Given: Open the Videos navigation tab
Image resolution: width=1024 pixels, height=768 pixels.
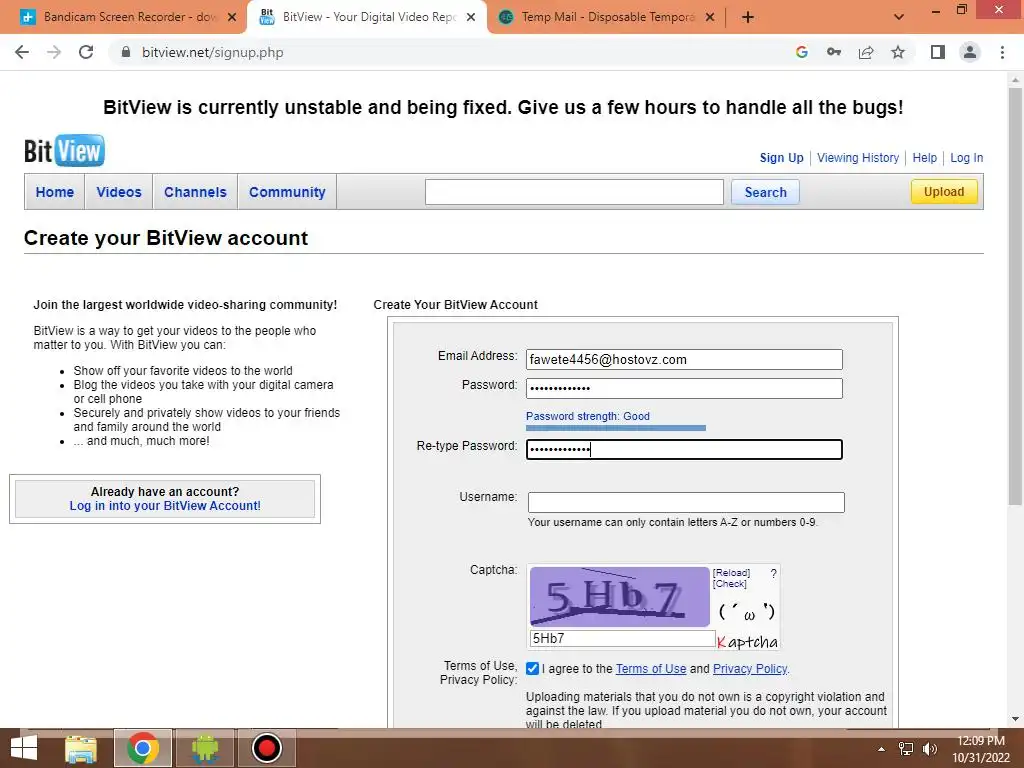Looking at the screenshot, I should [x=119, y=192].
